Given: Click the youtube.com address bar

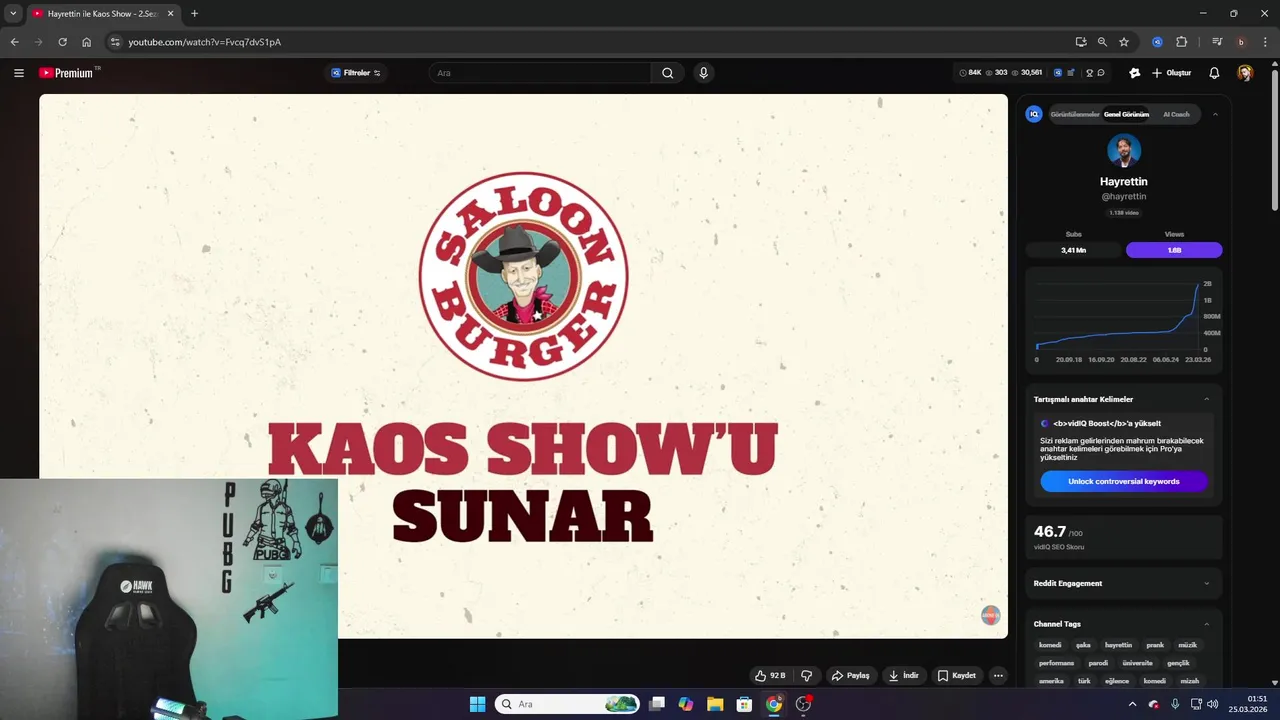Looking at the screenshot, I should point(590,42).
